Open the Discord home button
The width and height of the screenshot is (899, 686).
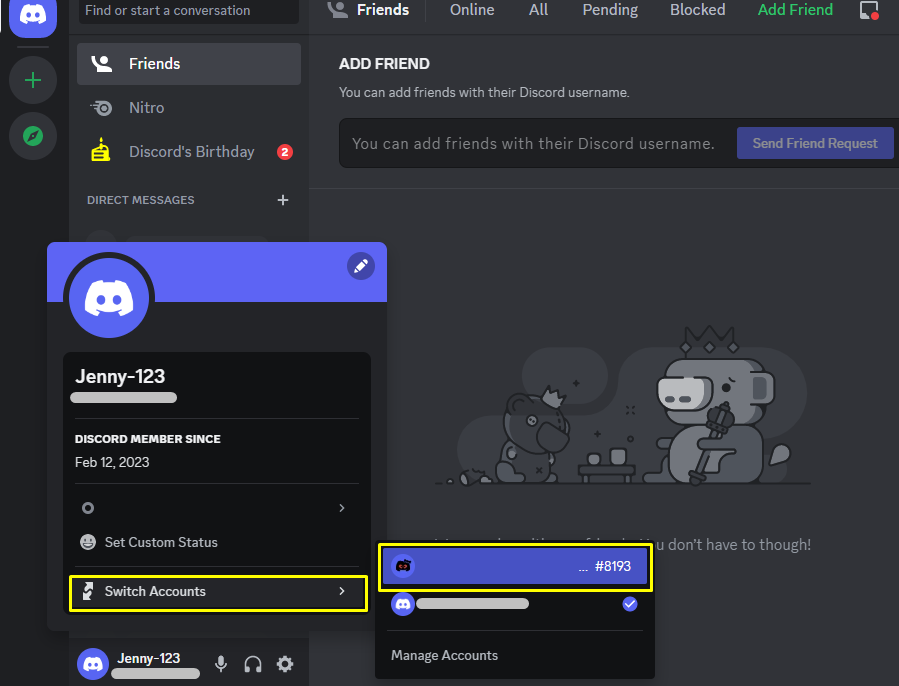tap(33, 15)
